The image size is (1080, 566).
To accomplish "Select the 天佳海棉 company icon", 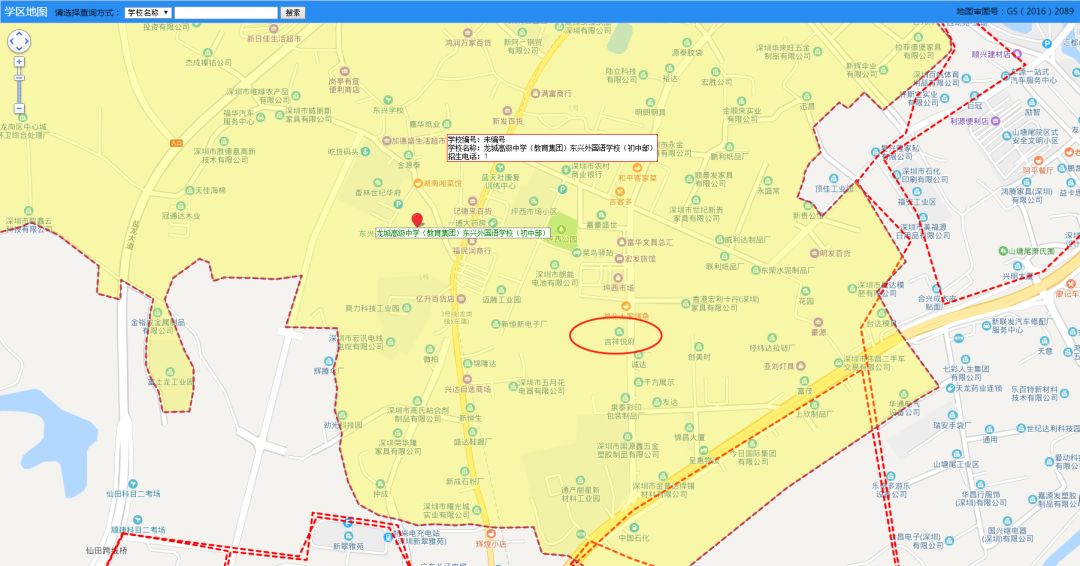I will [189, 190].
